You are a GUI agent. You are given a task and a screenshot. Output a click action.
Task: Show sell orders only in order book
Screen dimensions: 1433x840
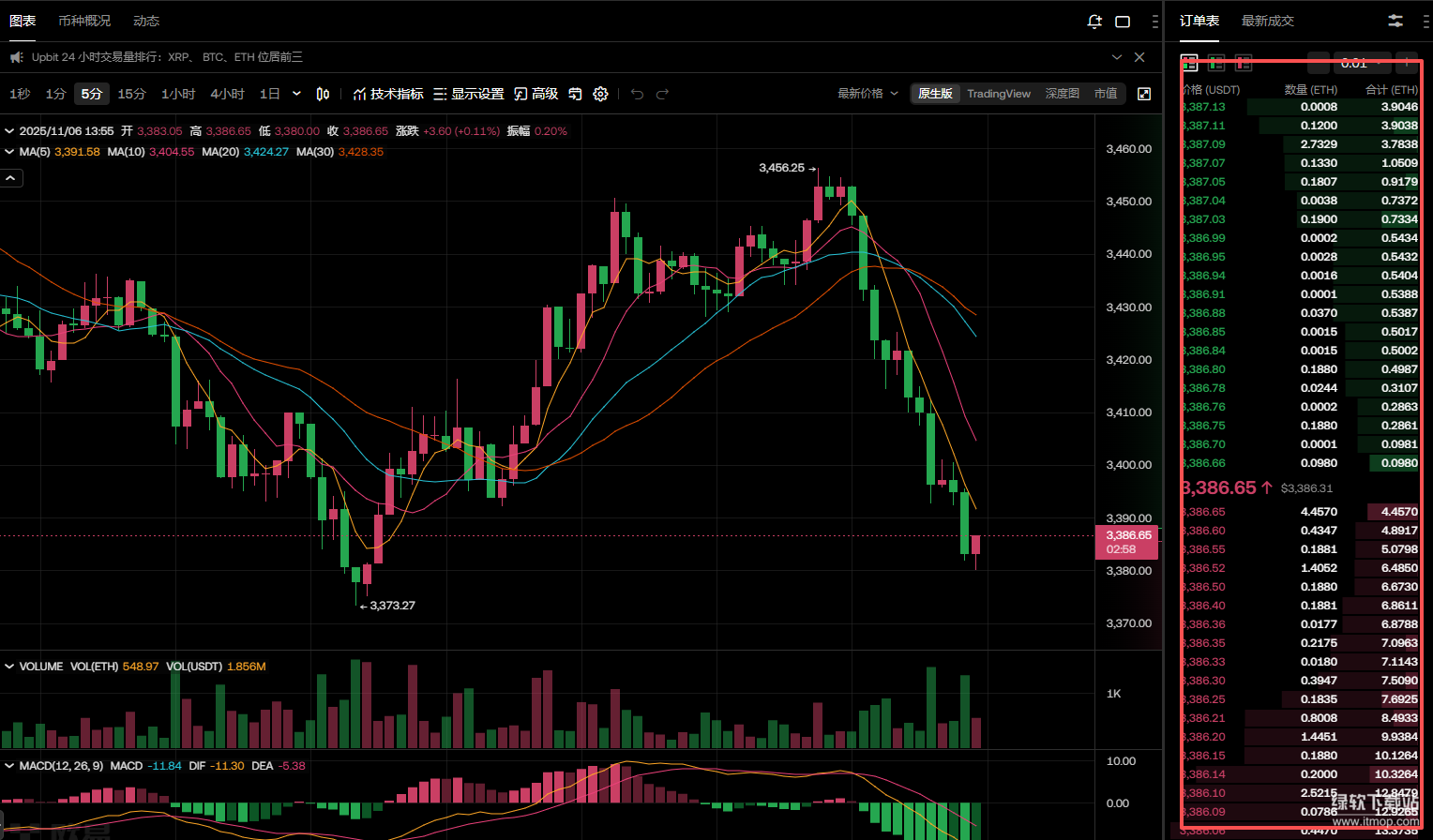(1244, 63)
